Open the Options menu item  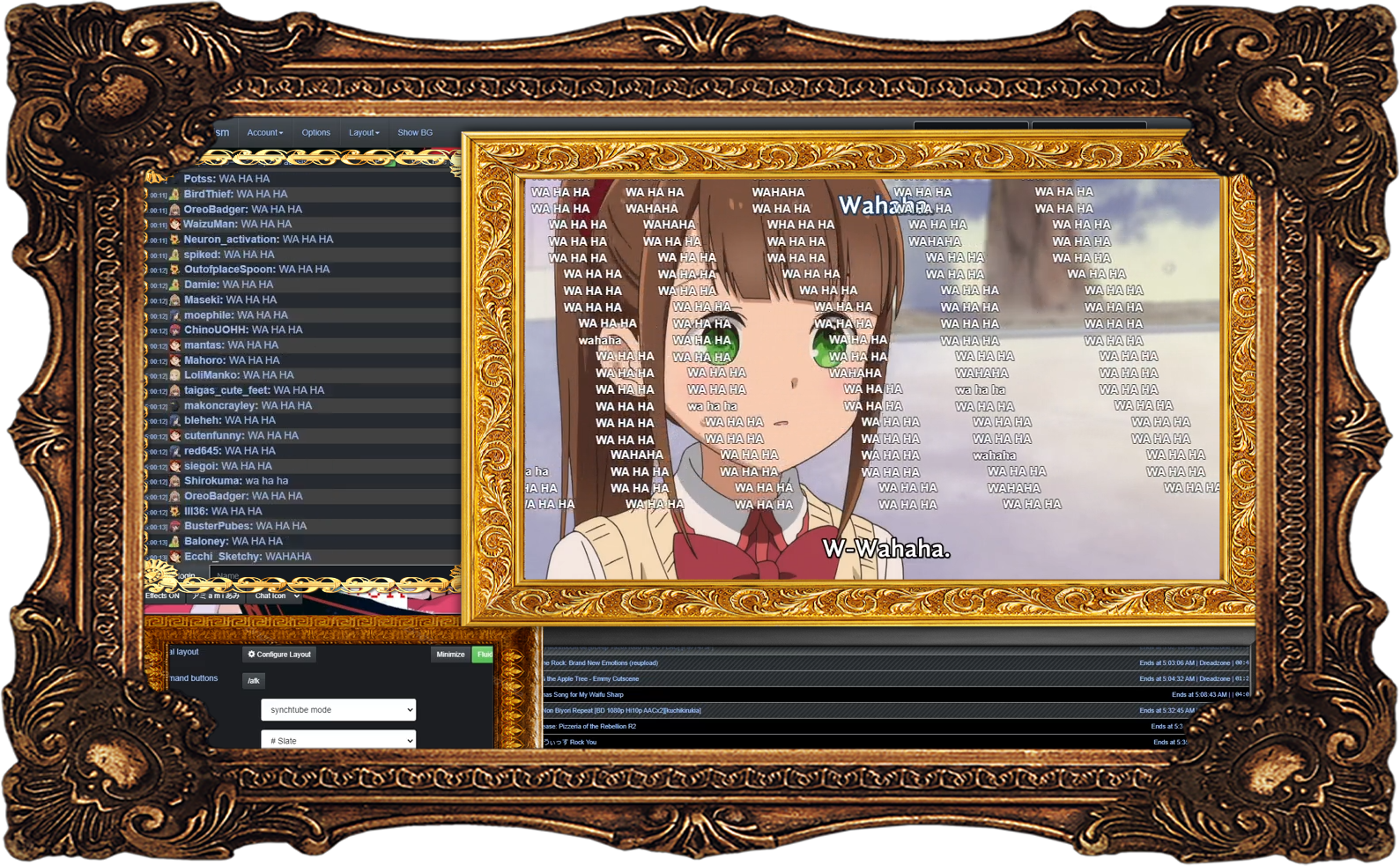(x=315, y=133)
